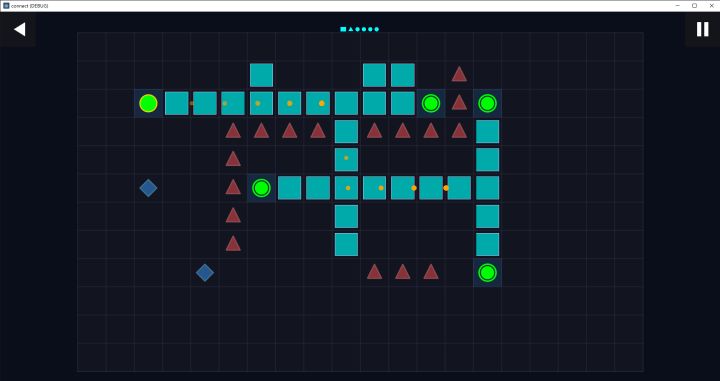The image size is (720, 381).
Task: Select the green node atop the right teal column
Action: [487, 103]
